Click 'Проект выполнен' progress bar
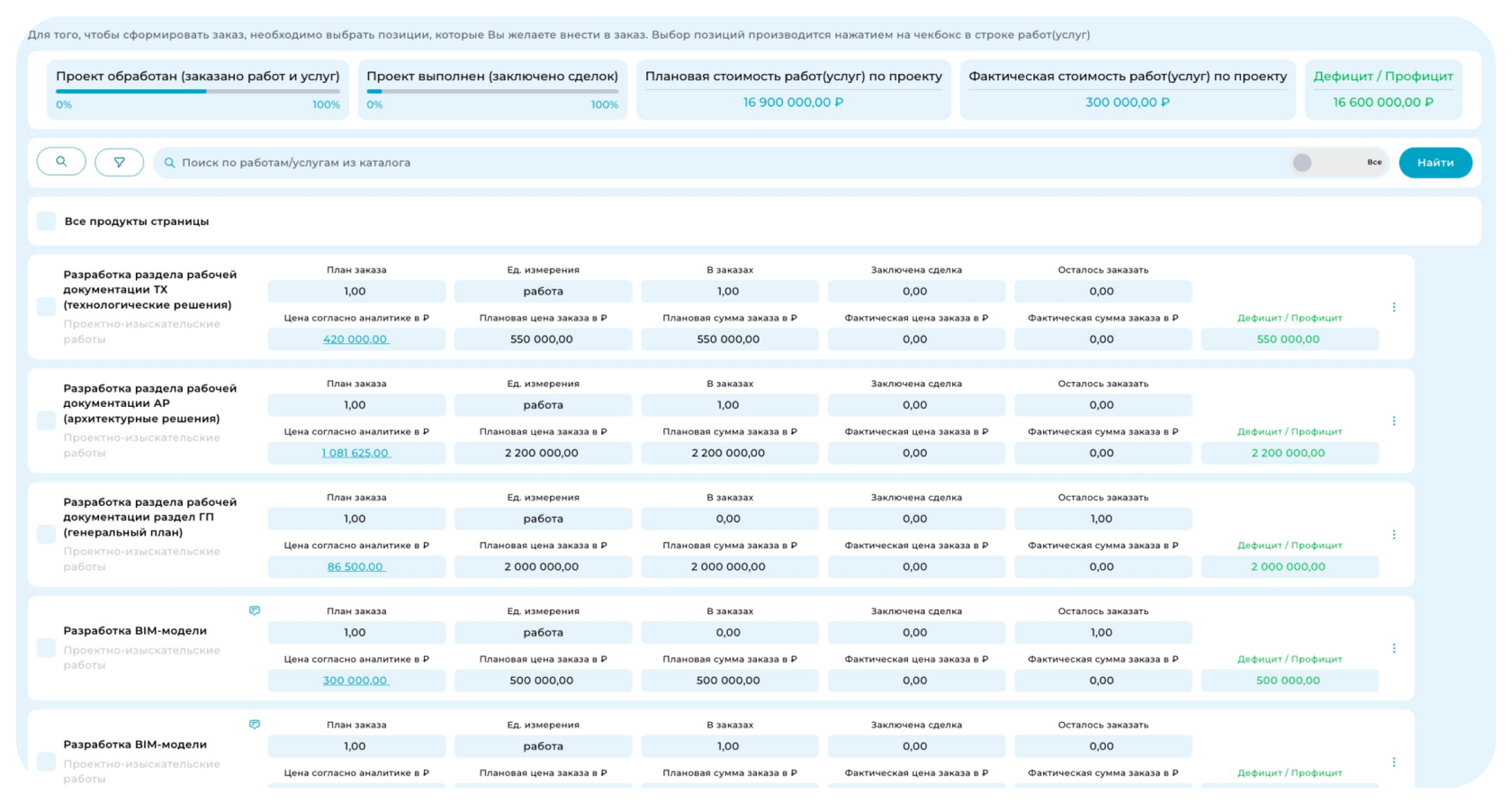This screenshot has width=1512, height=804. click(x=492, y=91)
